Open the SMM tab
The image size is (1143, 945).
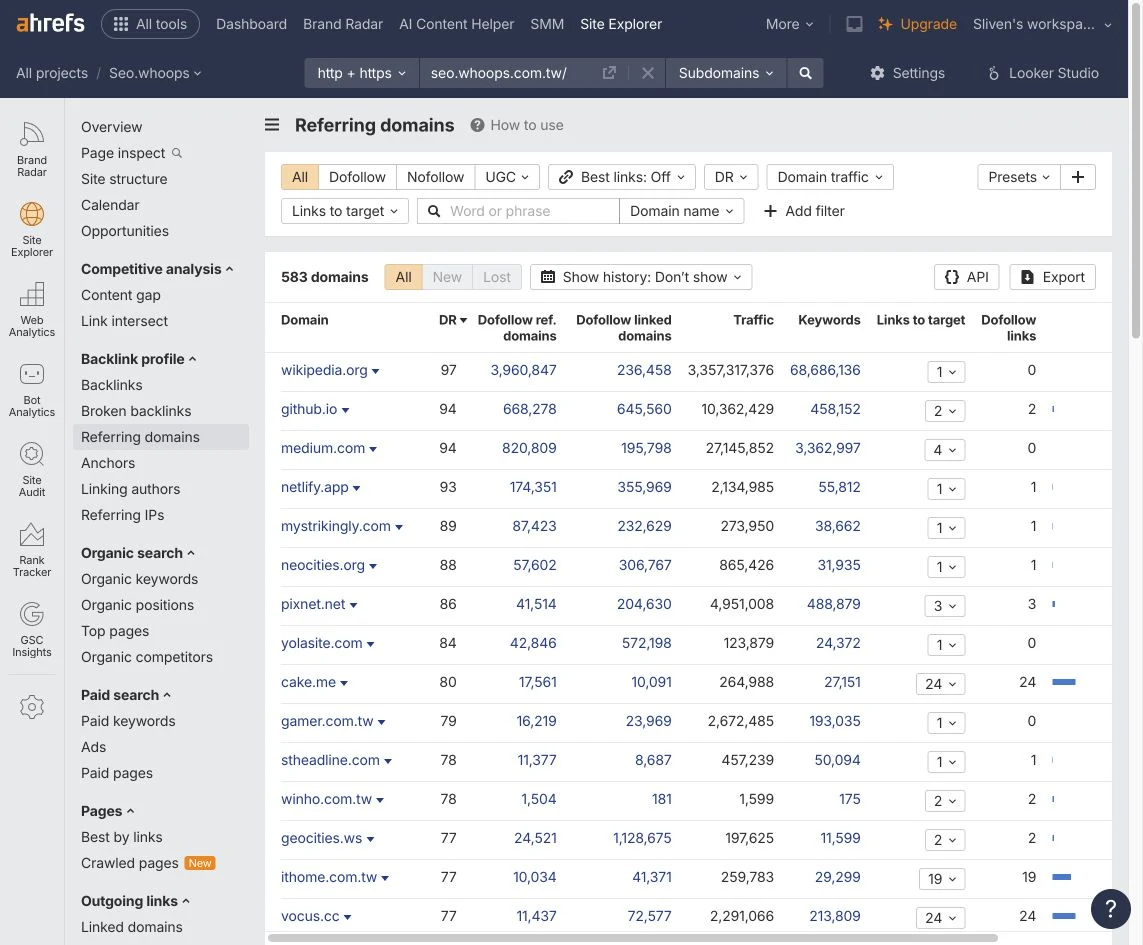pos(547,24)
